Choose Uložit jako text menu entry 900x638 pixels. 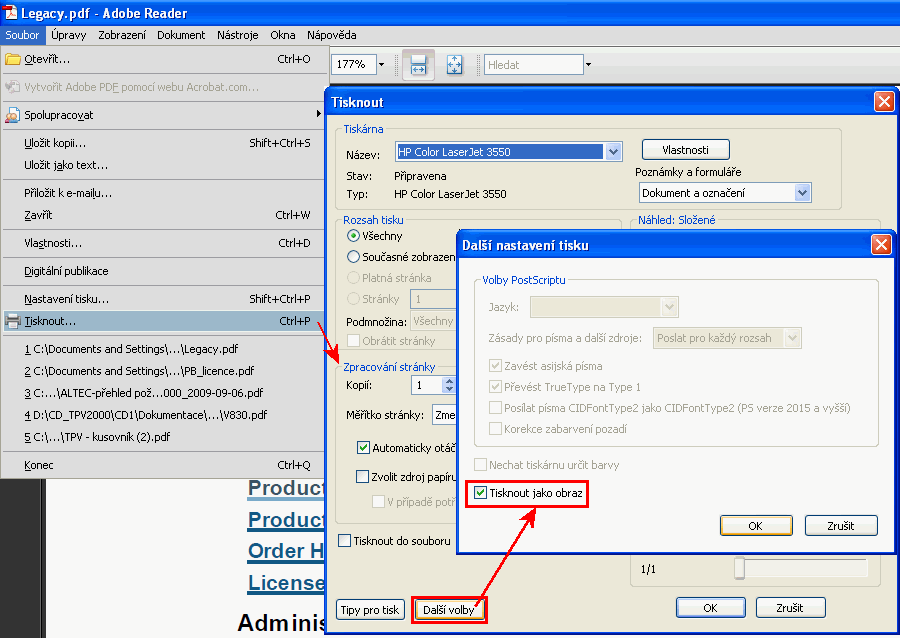(163, 165)
